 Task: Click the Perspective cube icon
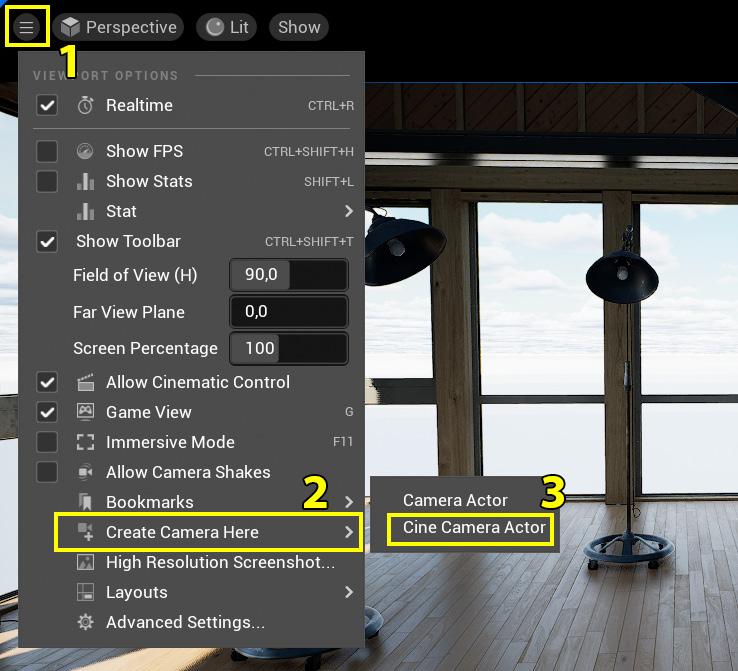tap(71, 27)
